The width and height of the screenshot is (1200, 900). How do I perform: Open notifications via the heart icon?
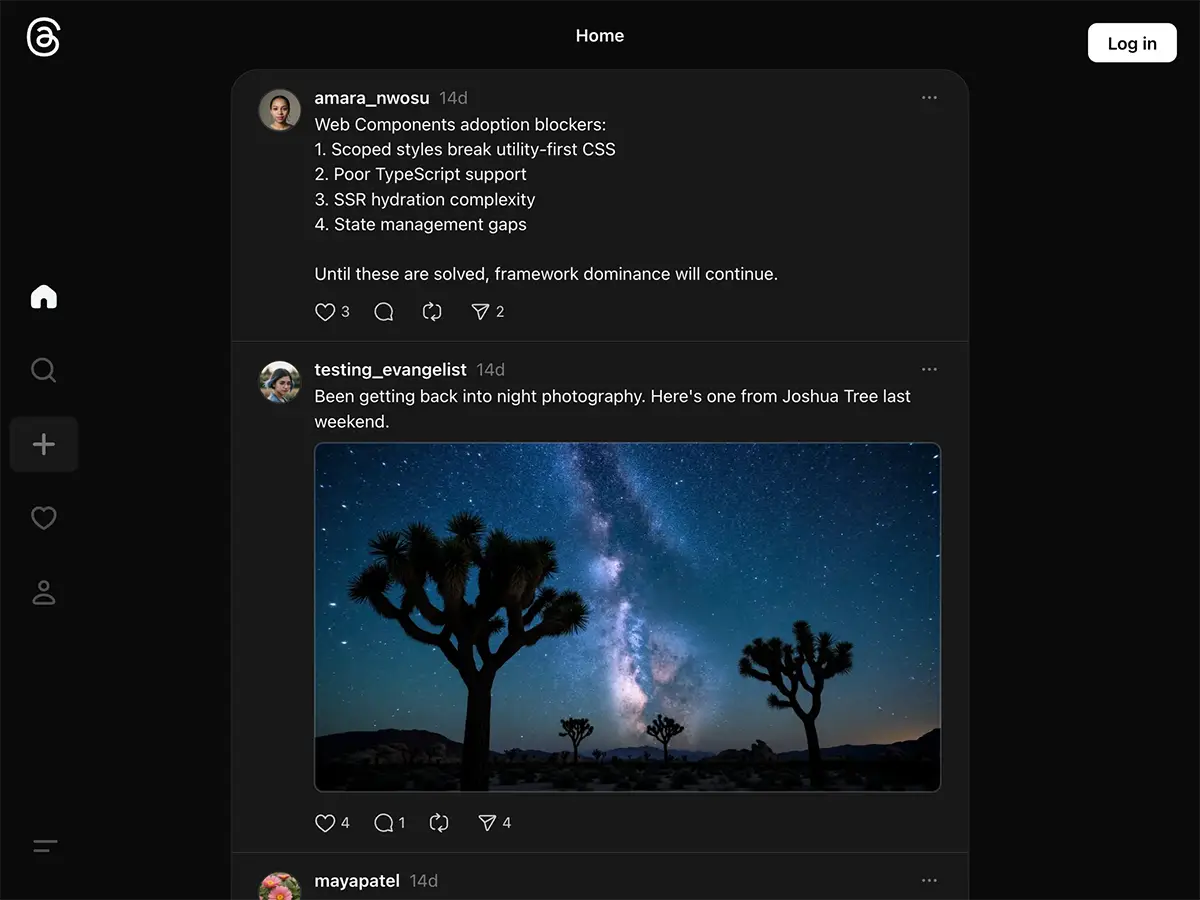43,518
